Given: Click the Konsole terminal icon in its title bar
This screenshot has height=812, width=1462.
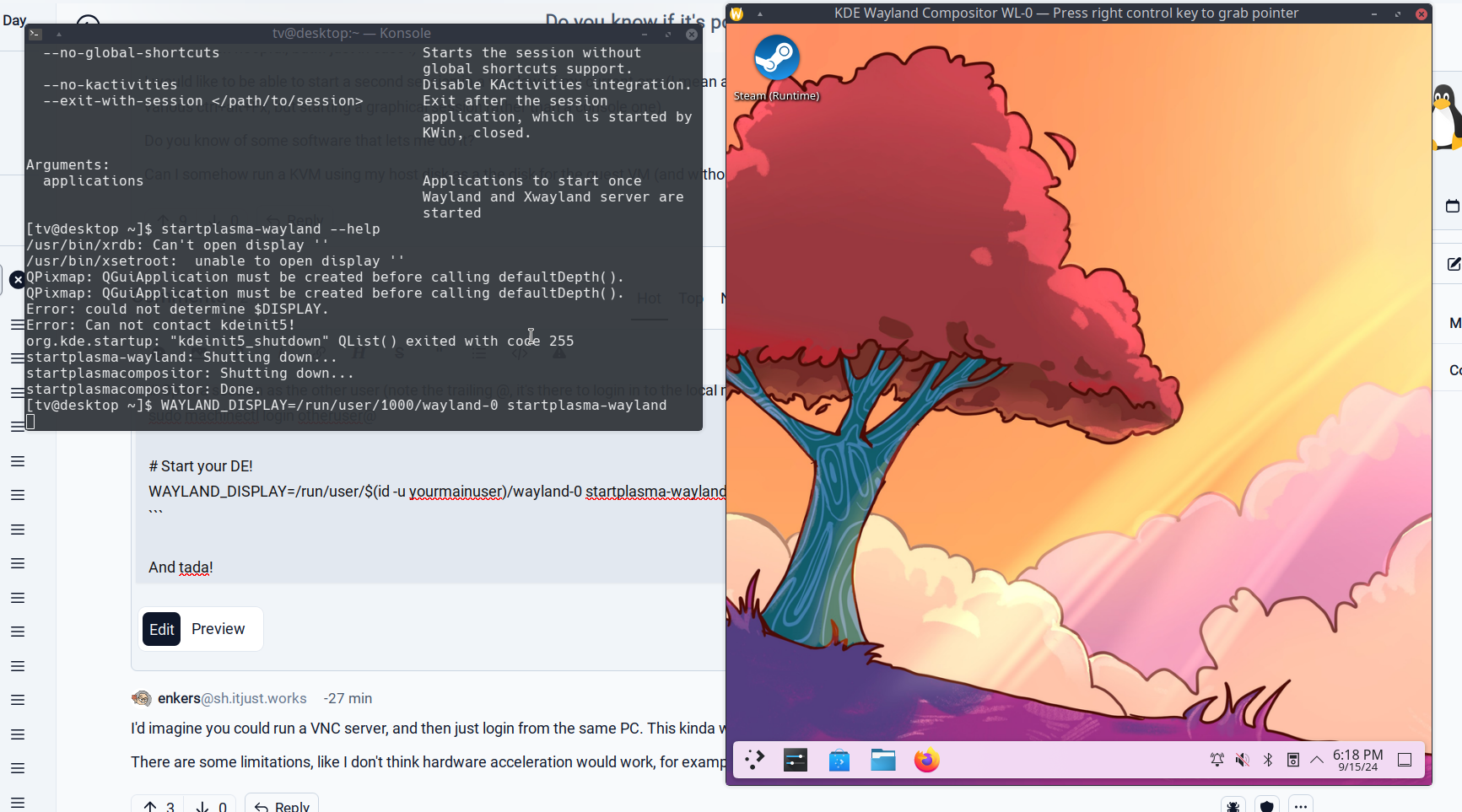Looking at the screenshot, I should pos(35,34).
